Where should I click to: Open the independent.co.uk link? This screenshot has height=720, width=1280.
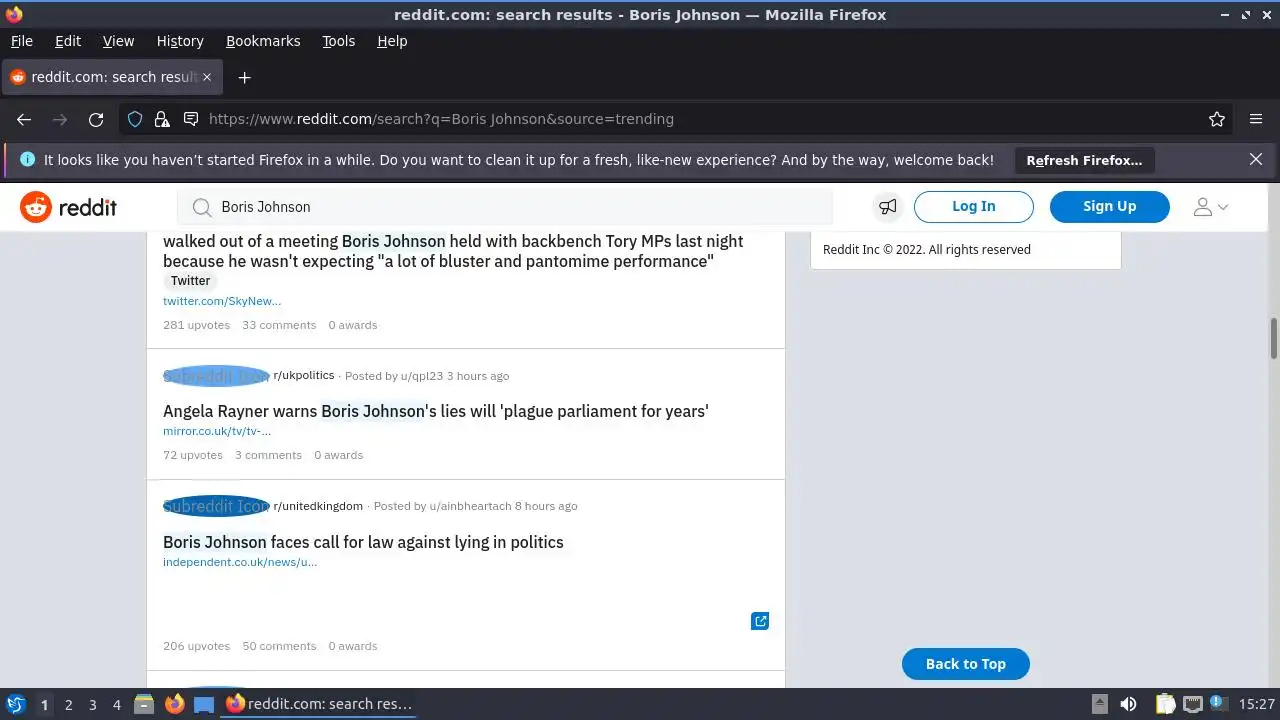[240, 562]
